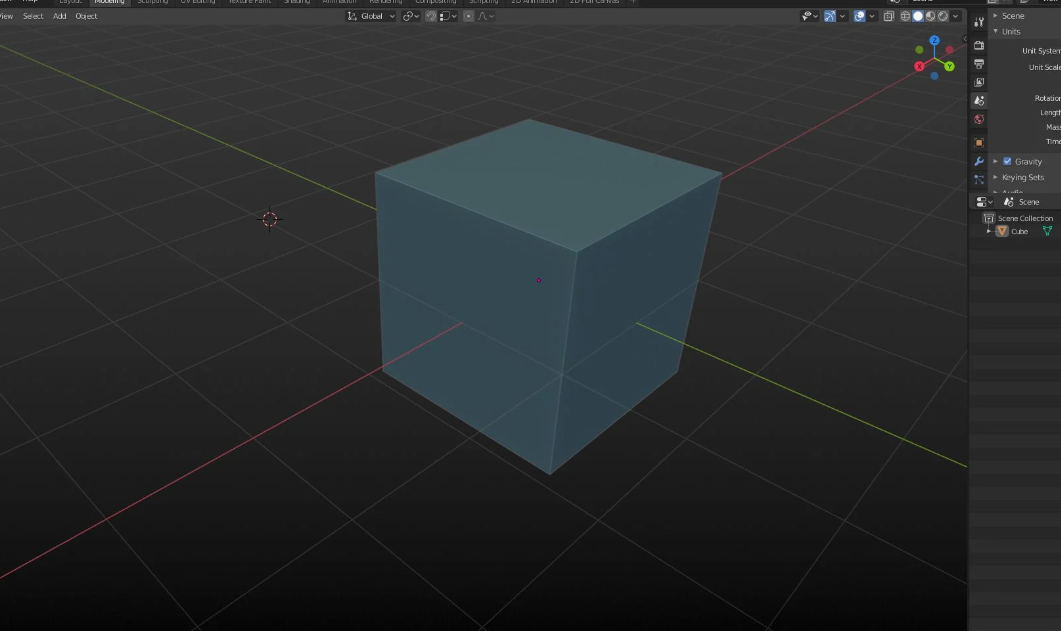Open the selectability and visibility dropdown
Image resolution: width=1061 pixels, height=631 pixels.
point(809,16)
